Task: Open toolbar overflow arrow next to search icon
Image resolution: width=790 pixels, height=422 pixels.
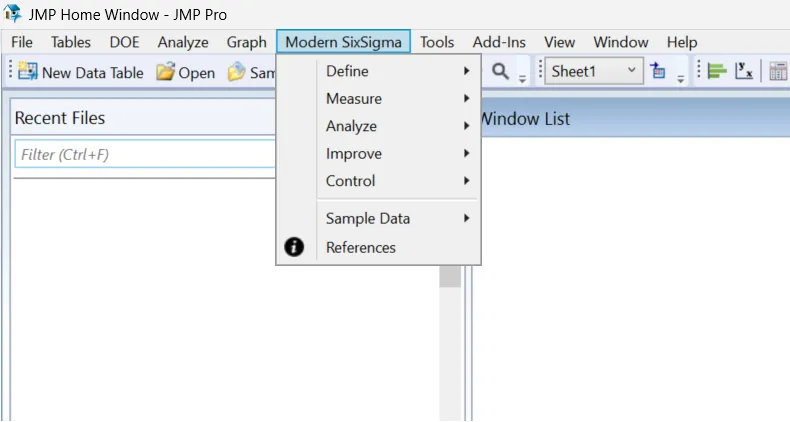Action: click(x=522, y=79)
